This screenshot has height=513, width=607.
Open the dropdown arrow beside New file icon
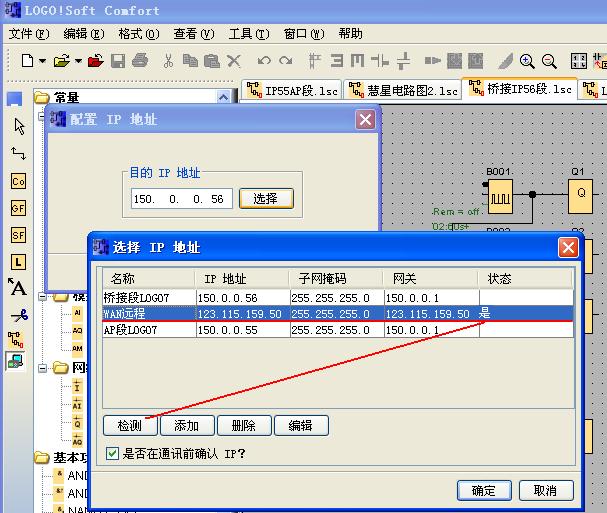pos(43,61)
